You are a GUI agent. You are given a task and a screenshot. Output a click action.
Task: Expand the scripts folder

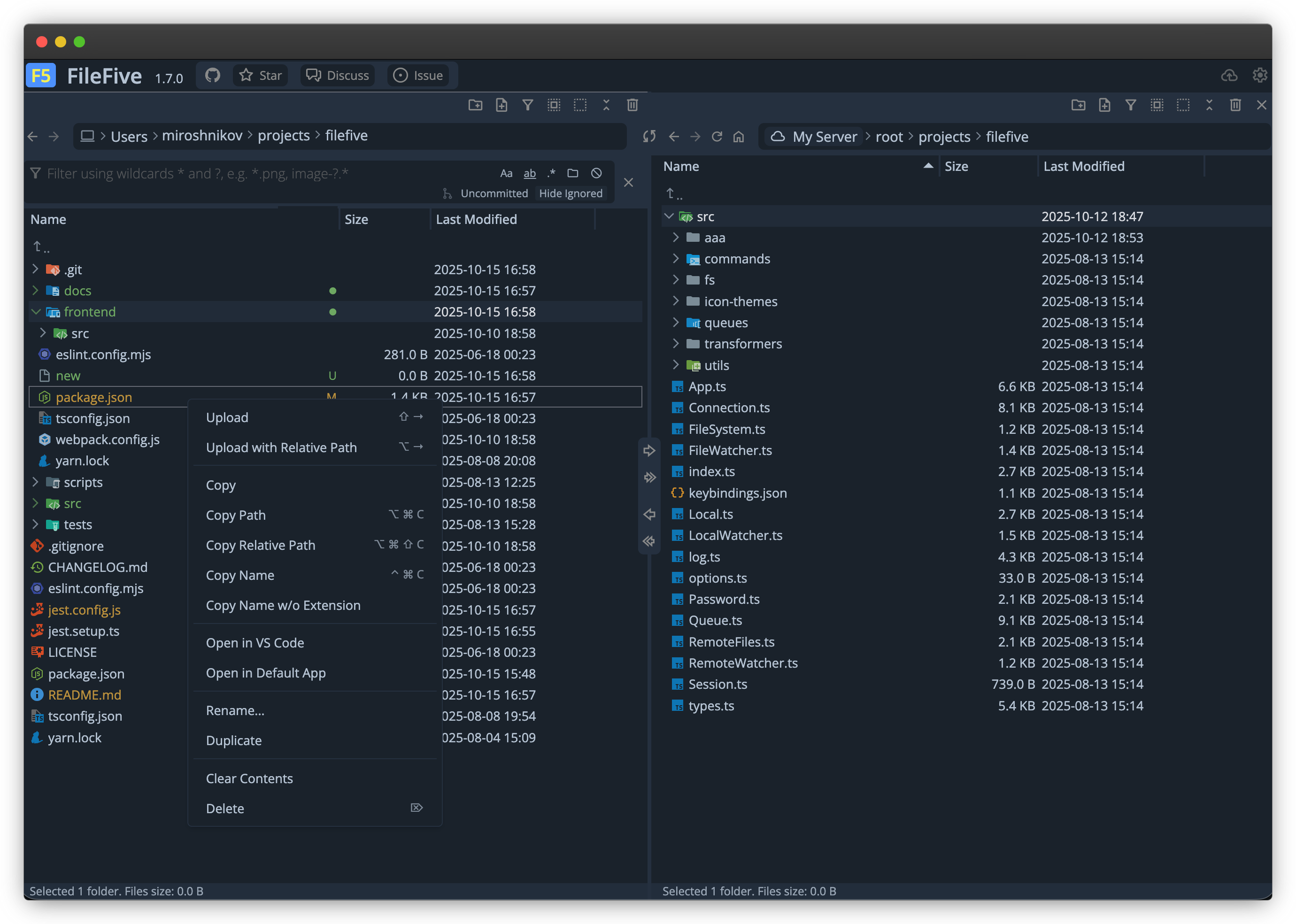tap(35, 482)
